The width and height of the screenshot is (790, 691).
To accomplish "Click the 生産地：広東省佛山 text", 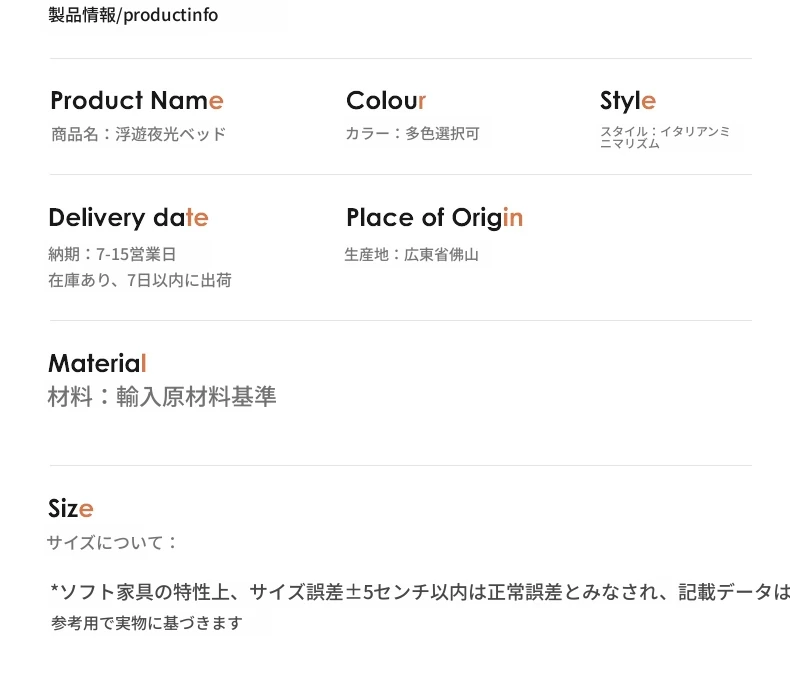I will coord(412,254).
